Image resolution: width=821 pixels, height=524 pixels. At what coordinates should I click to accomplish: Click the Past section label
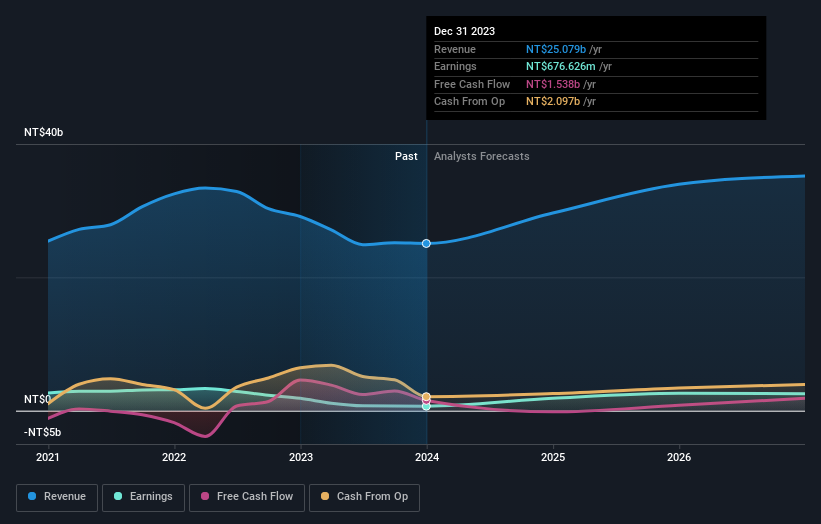pyautogui.click(x=406, y=157)
